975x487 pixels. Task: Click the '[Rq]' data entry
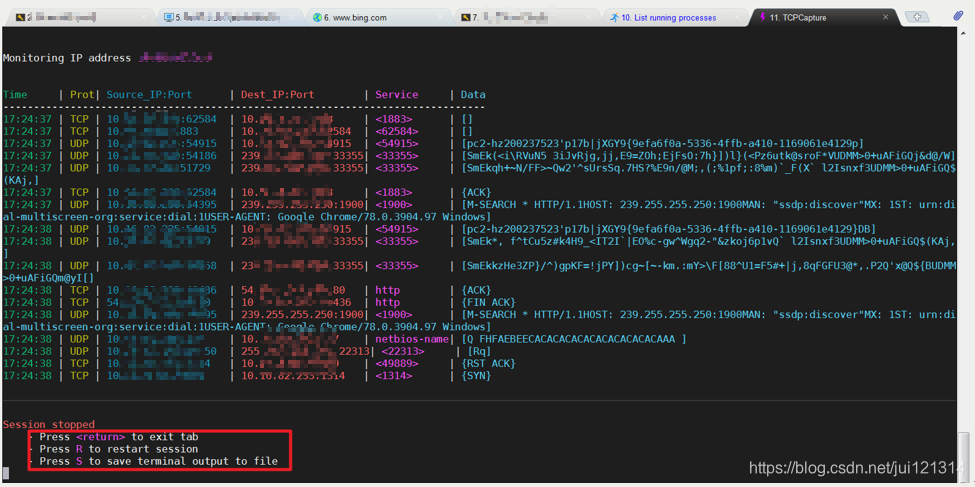pos(479,351)
